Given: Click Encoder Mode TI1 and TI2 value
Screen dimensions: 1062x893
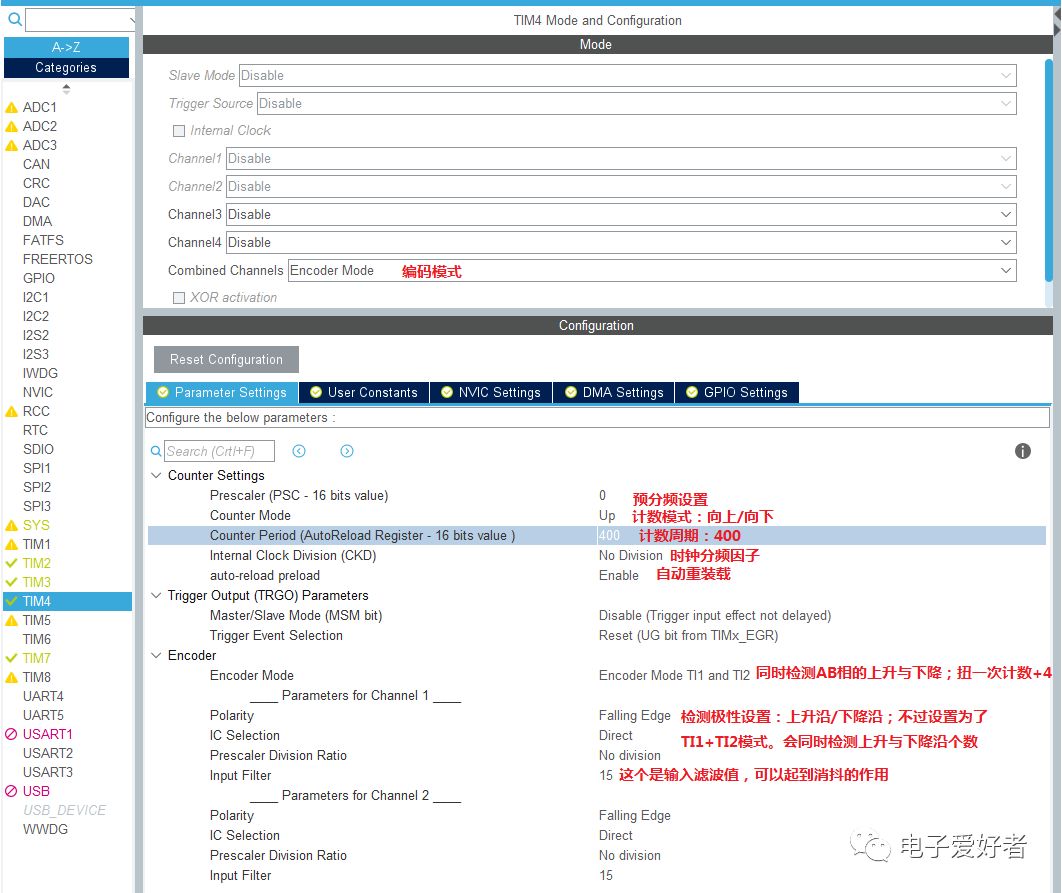Looking at the screenshot, I should [x=674, y=676].
